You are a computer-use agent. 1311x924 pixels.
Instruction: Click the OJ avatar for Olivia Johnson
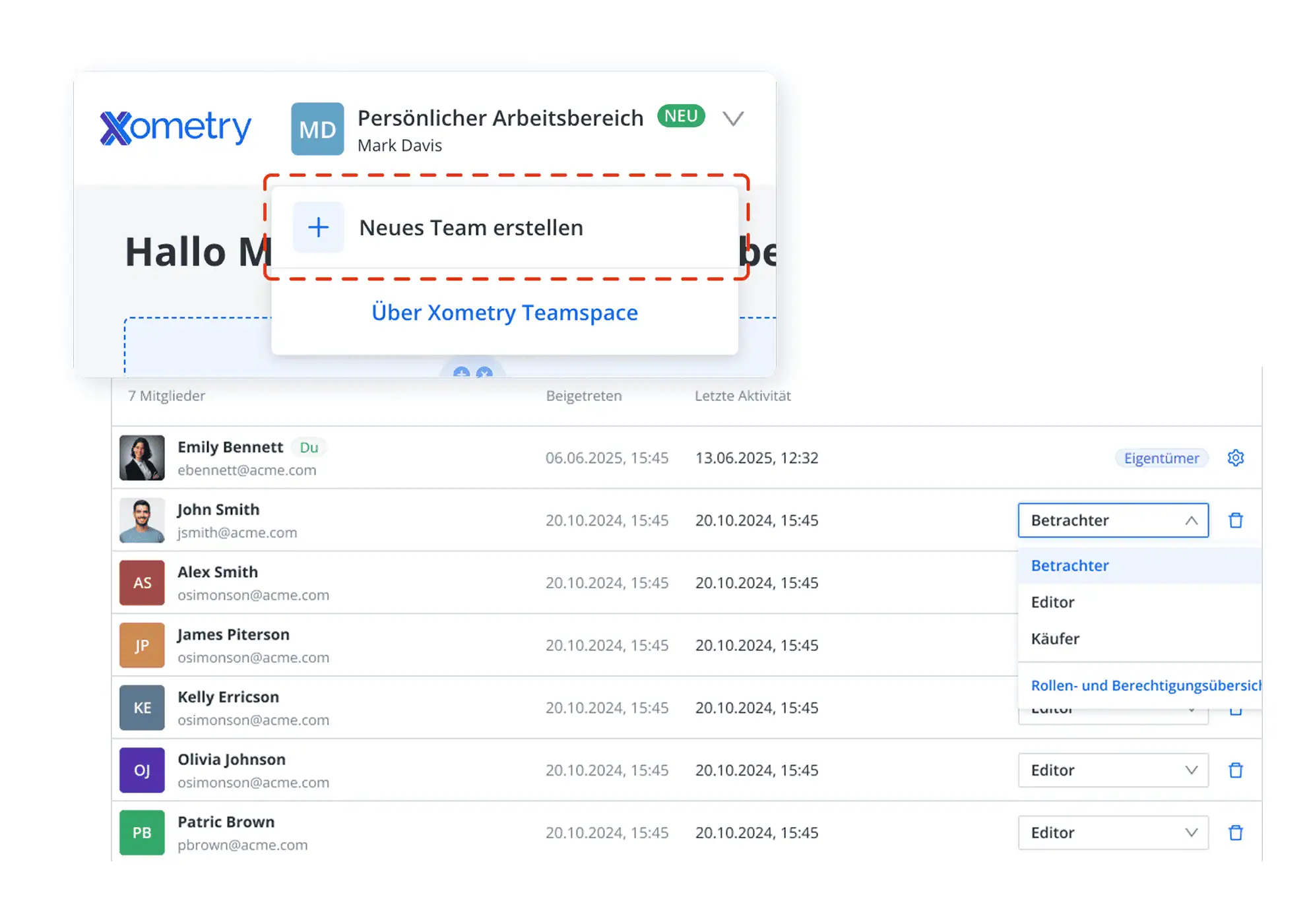click(x=142, y=770)
